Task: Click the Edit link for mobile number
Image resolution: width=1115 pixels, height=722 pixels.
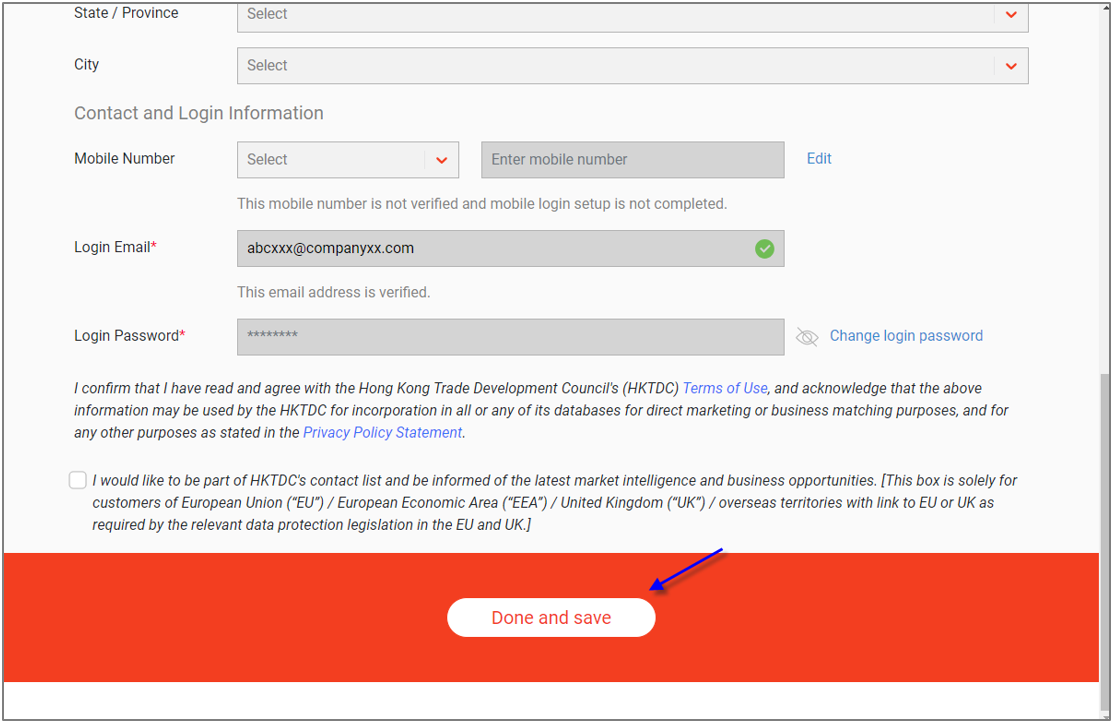Action: [818, 159]
